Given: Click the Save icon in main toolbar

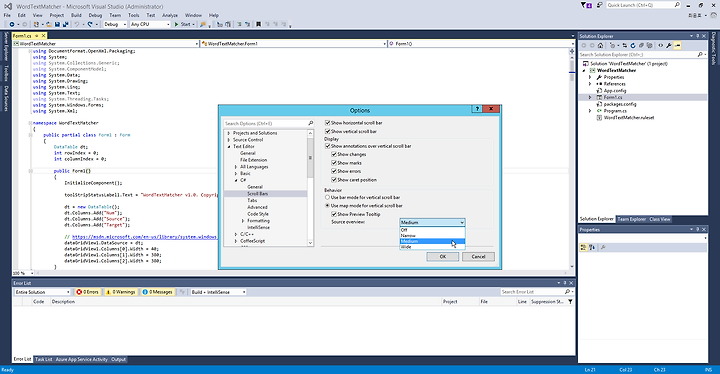Looking at the screenshot, I should [57, 24].
